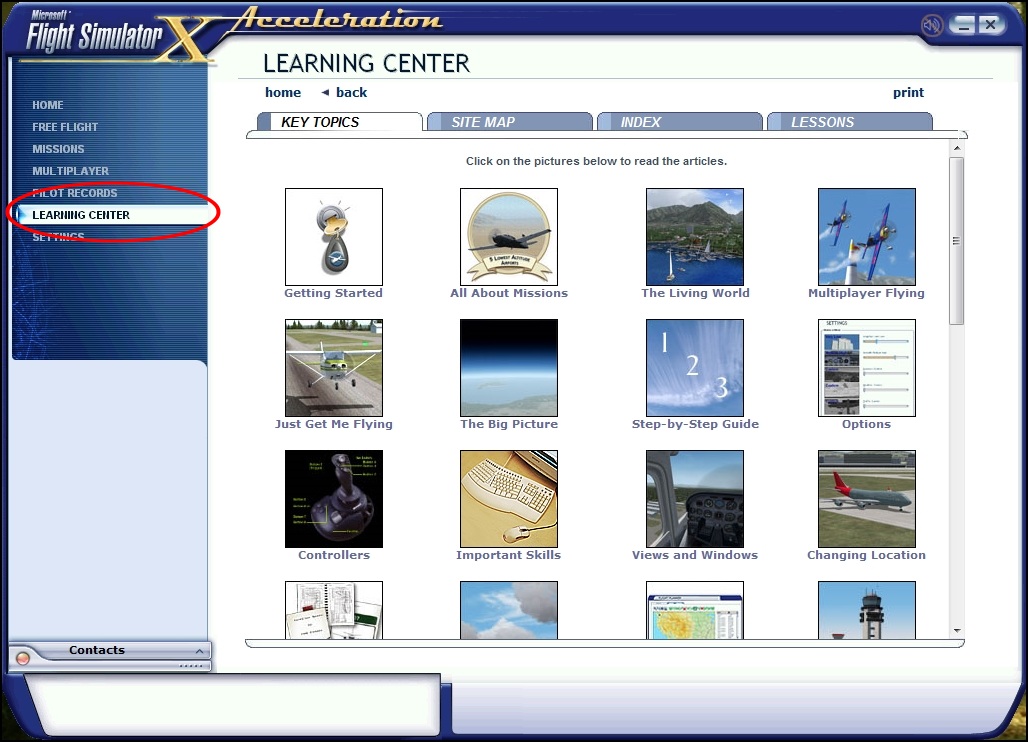Click The Big Picture caption link
The height and width of the screenshot is (742, 1028).
point(509,424)
